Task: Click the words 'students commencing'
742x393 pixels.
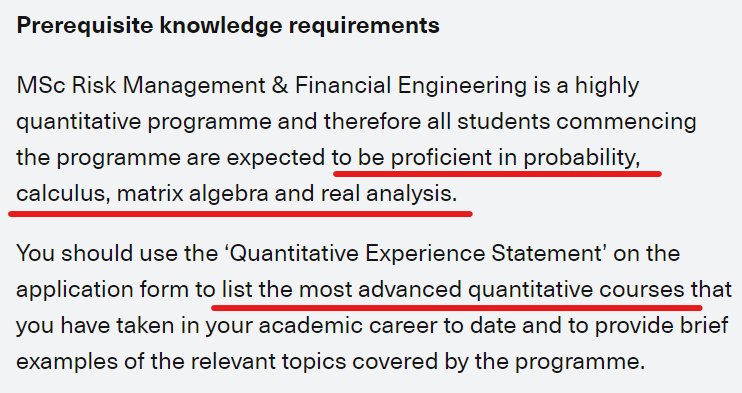Action: click(576, 122)
